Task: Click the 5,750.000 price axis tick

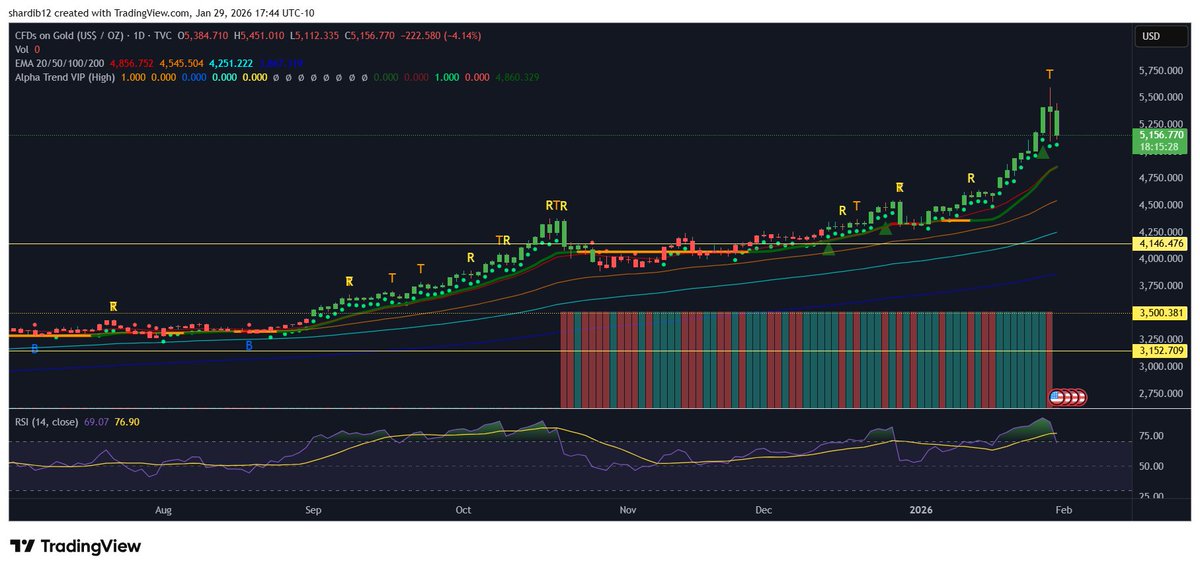Action: point(1159,71)
